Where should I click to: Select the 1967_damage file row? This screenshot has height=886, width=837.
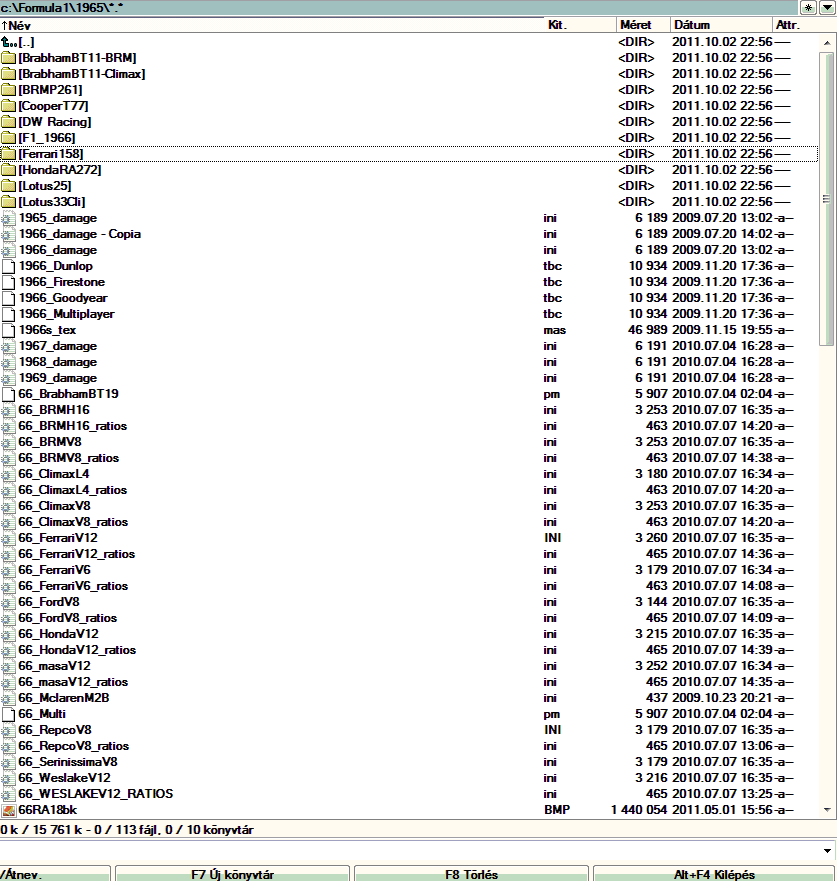click(x=409, y=346)
